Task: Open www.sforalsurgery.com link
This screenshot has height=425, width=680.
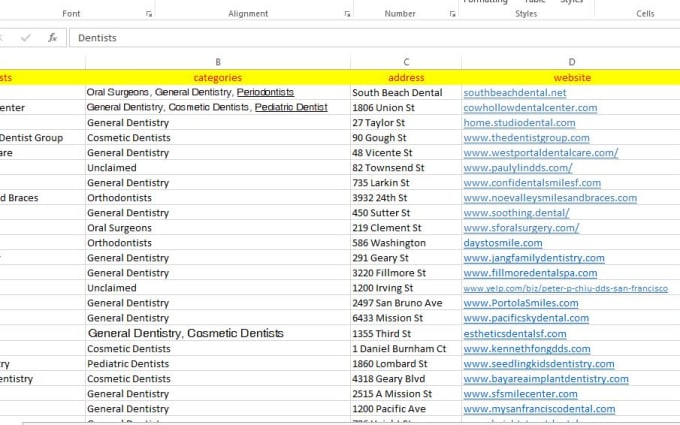Action: coord(521,228)
